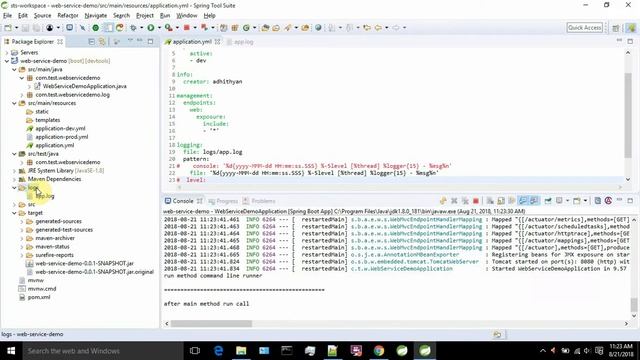Open Edge browser from the taskbar
Screen dimensions: 640x360
tap(218, 351)
